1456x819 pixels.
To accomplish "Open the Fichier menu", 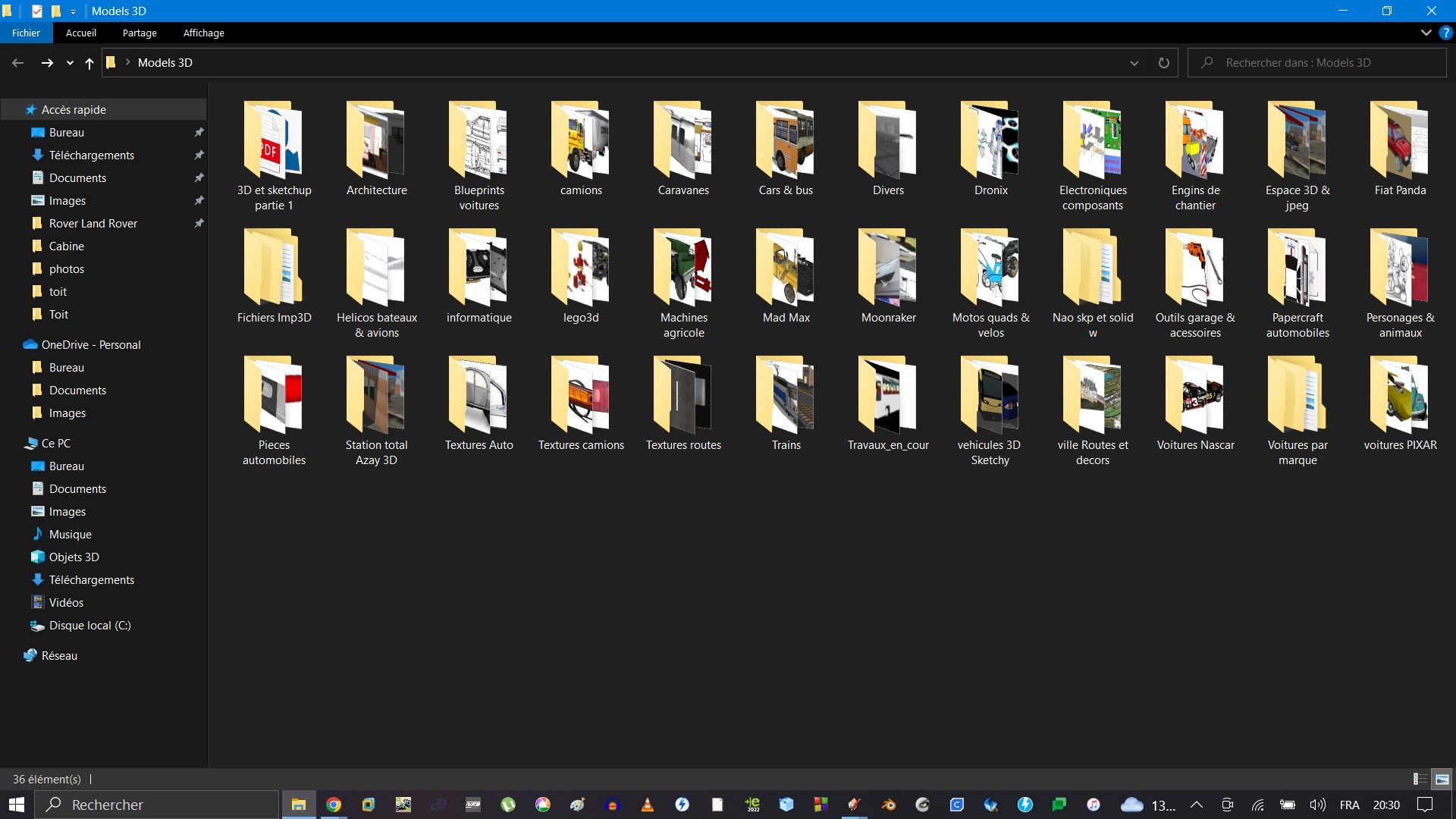I will [26, 33].
